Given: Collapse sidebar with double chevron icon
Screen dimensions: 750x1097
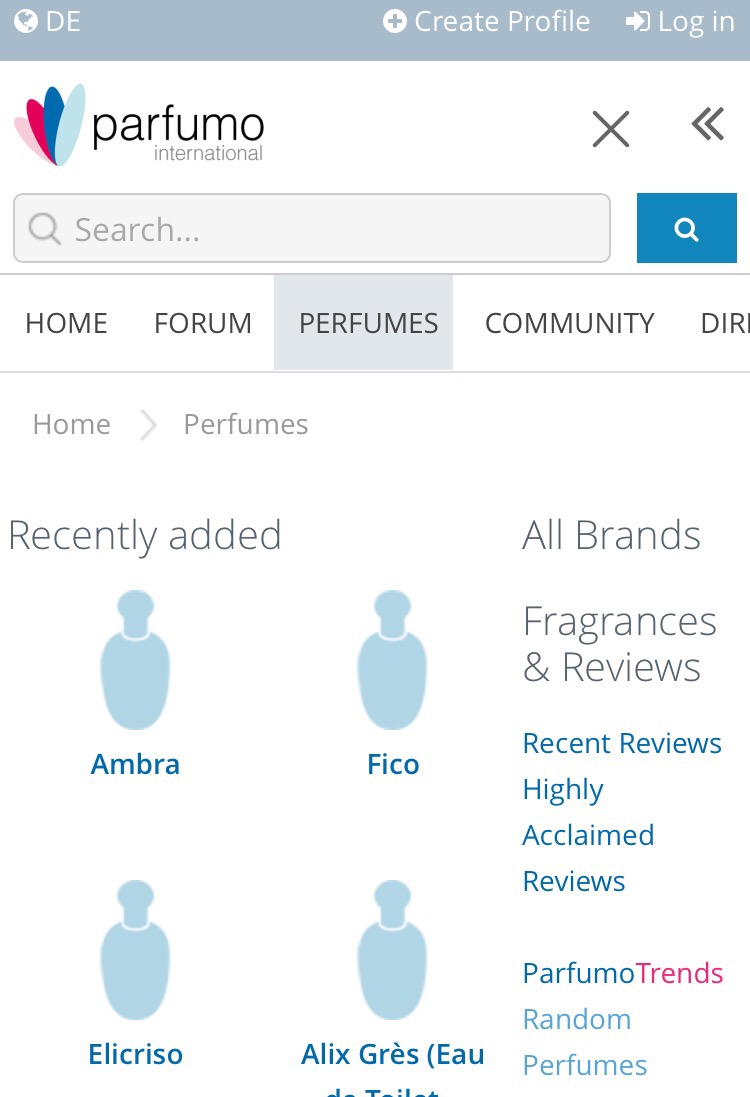Looking at the screenshot, I should pyautogui.click(x=707, y=126).
